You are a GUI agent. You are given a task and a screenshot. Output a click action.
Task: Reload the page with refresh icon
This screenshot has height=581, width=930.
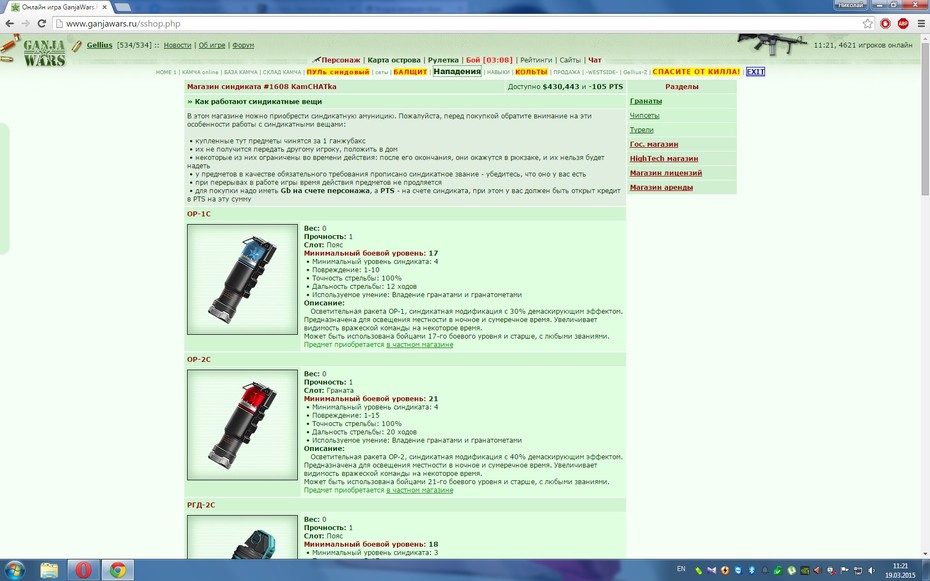point(42,24)
